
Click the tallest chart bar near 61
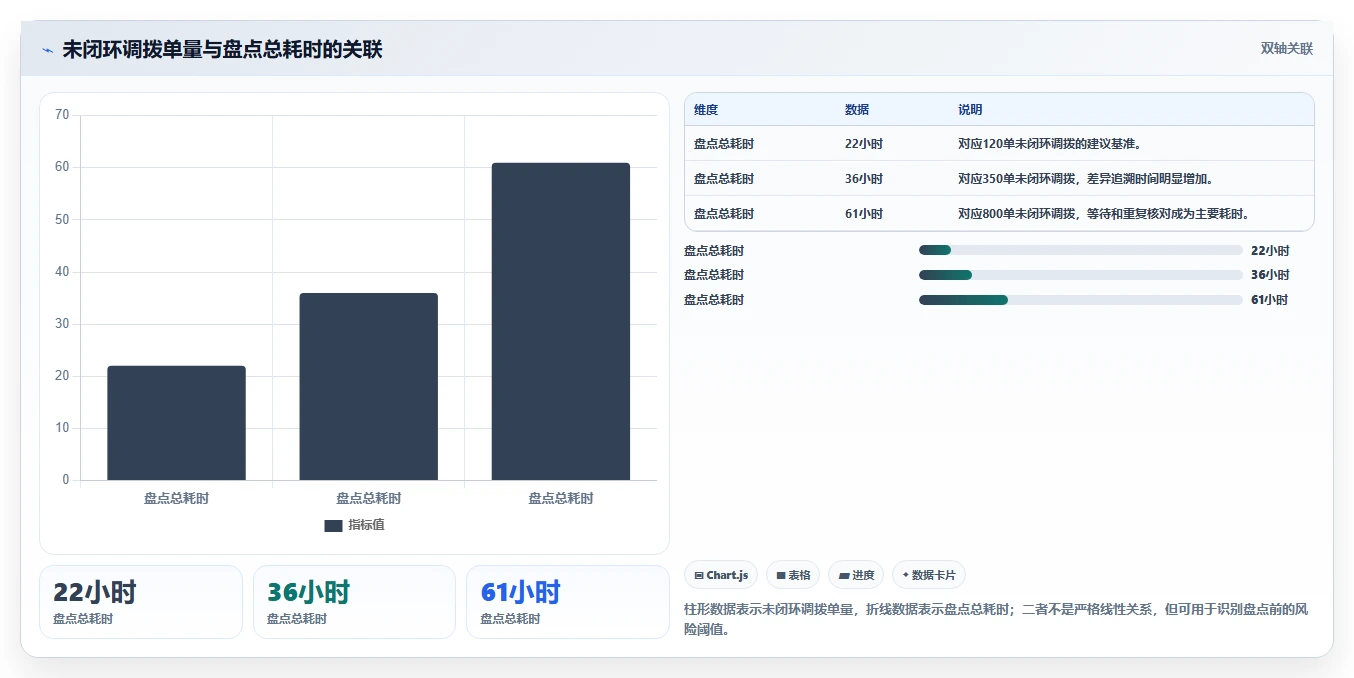560,321
